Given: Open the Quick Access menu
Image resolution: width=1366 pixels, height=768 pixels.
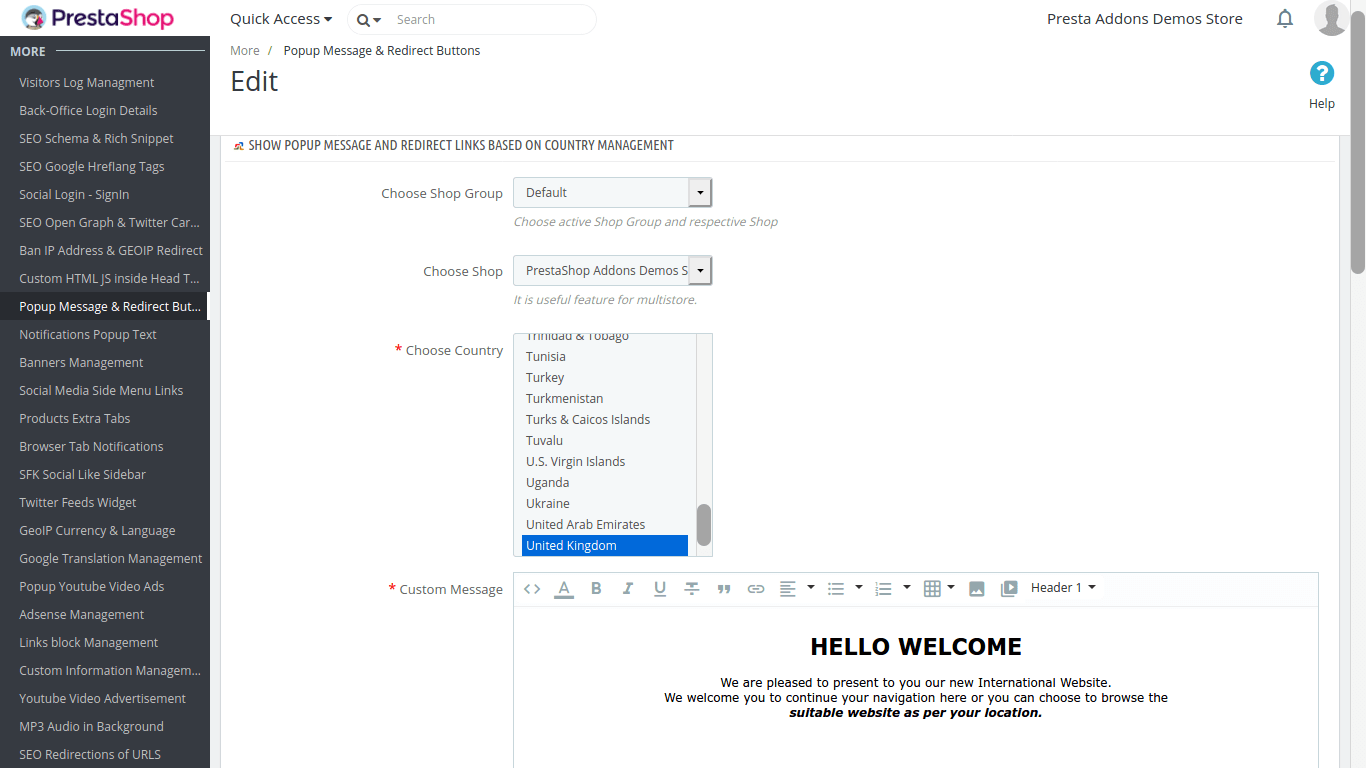Looking at the screenshot, I should coord(281,19).
